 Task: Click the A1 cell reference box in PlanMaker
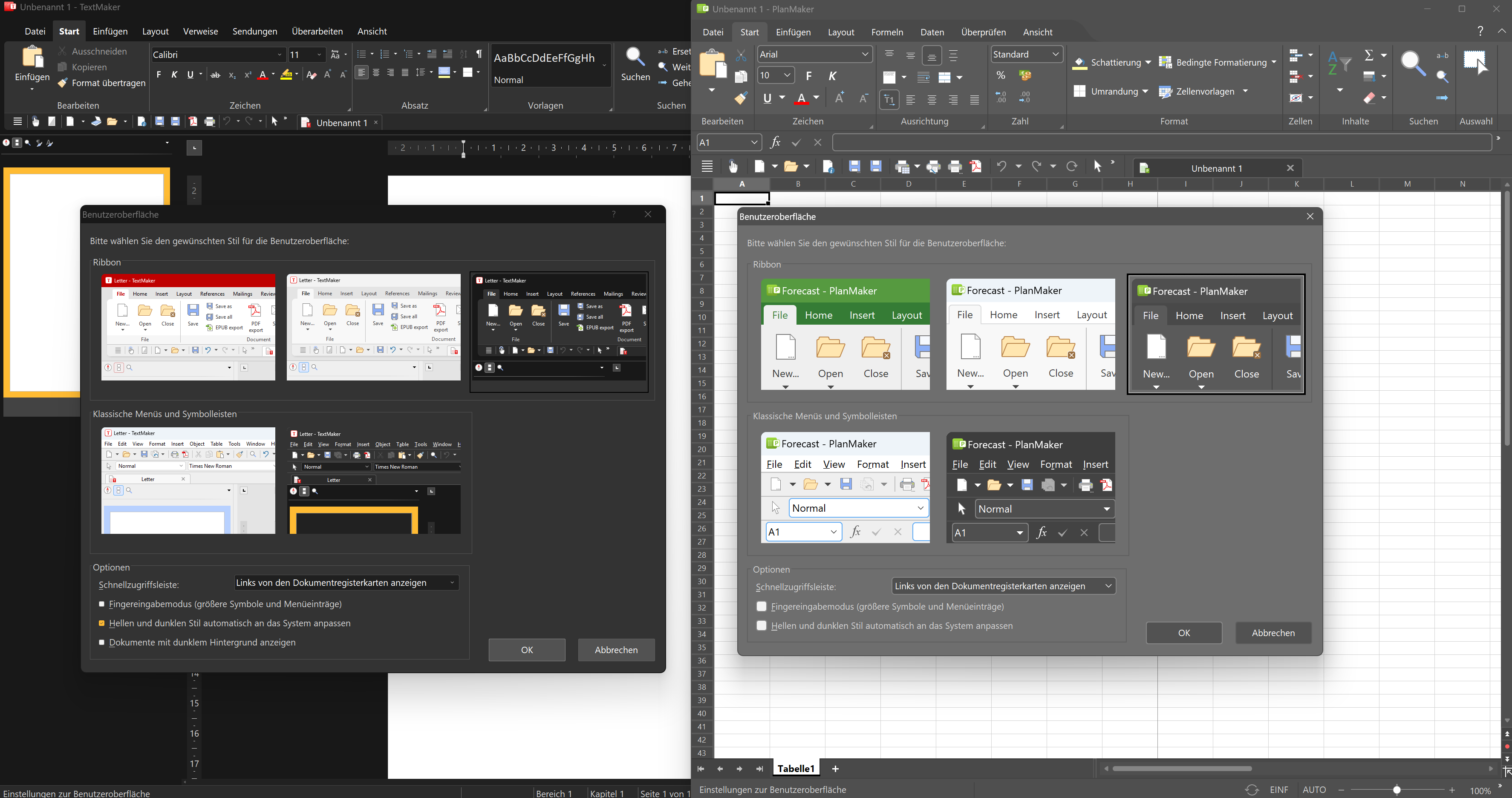729,143
